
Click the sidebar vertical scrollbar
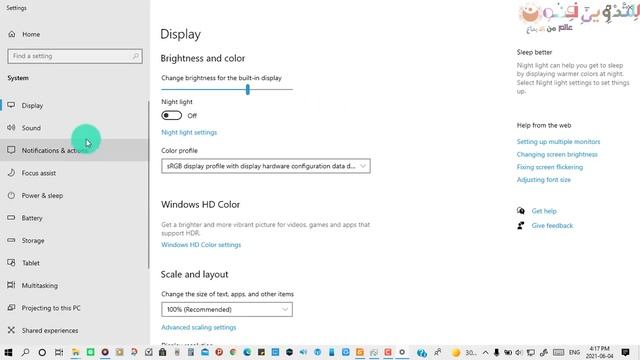click(x=149, y=184)
